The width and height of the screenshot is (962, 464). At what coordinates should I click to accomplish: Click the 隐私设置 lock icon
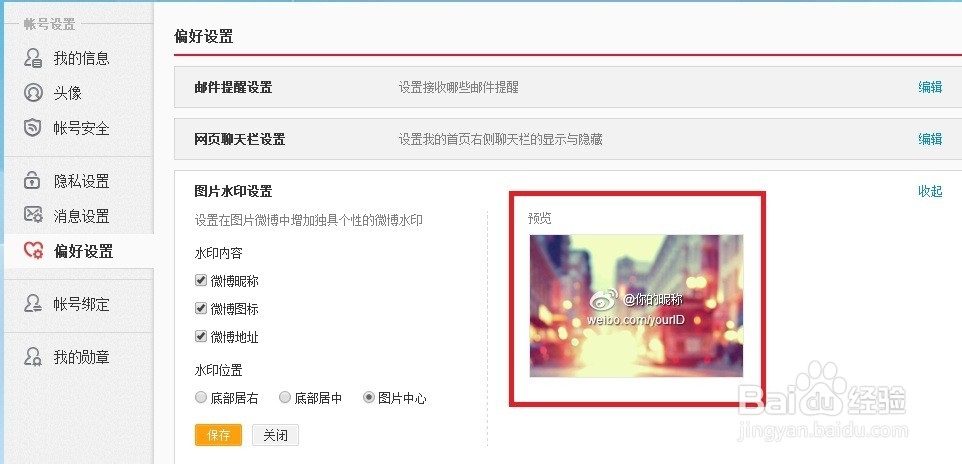point(33,181)
